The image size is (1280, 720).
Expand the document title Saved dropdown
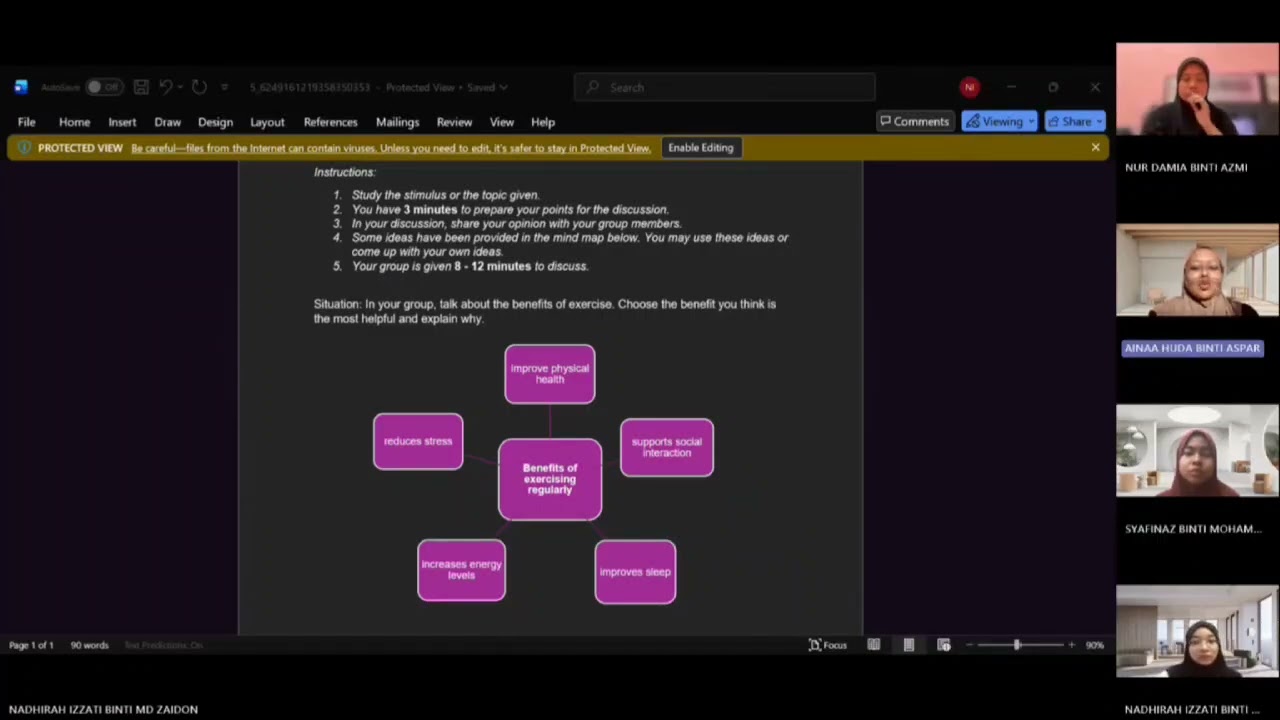[x=502, y=87]
